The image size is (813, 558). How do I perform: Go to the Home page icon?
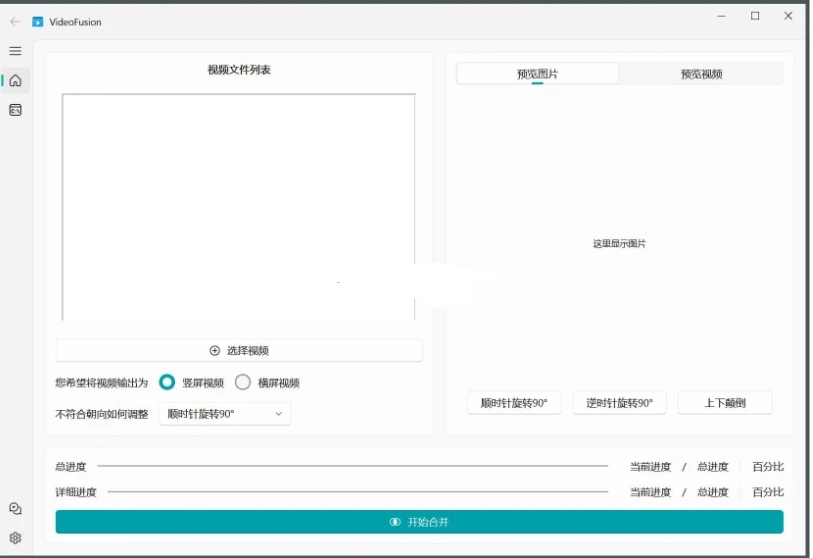pos(16,80)
